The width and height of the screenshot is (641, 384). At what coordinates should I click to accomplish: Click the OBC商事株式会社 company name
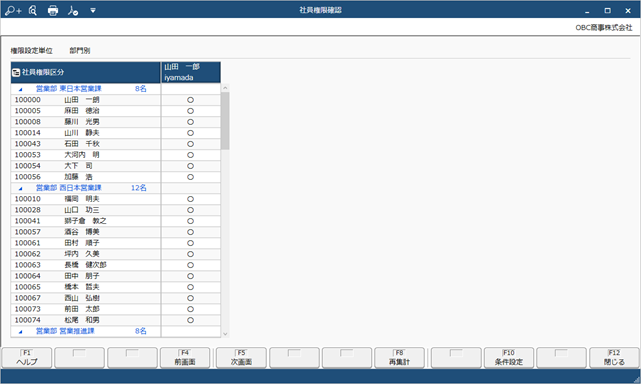604,28
